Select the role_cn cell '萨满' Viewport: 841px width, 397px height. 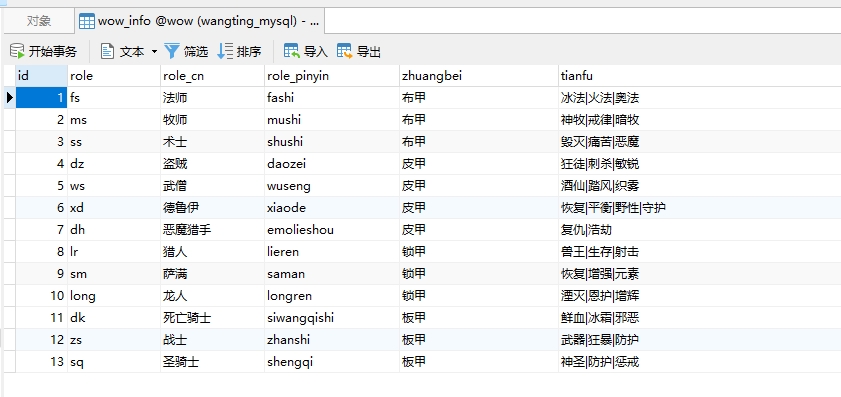tap(212, 274)
